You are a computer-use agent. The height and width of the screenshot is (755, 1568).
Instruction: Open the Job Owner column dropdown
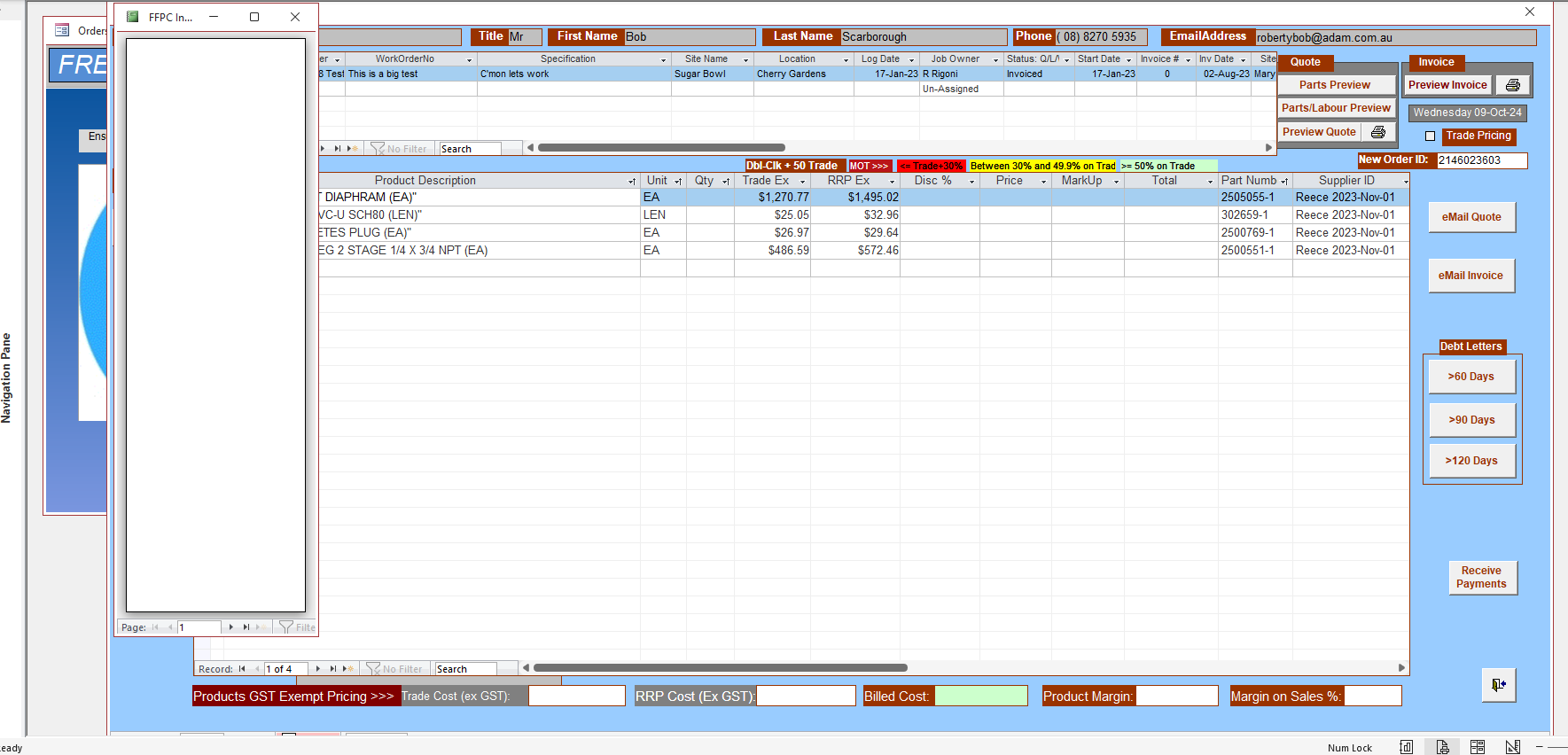point(996,60)
